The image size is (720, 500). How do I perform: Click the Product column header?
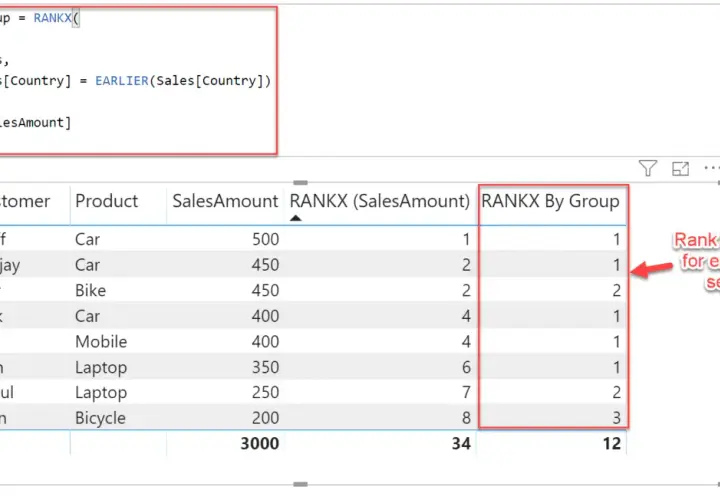(107, 201)
